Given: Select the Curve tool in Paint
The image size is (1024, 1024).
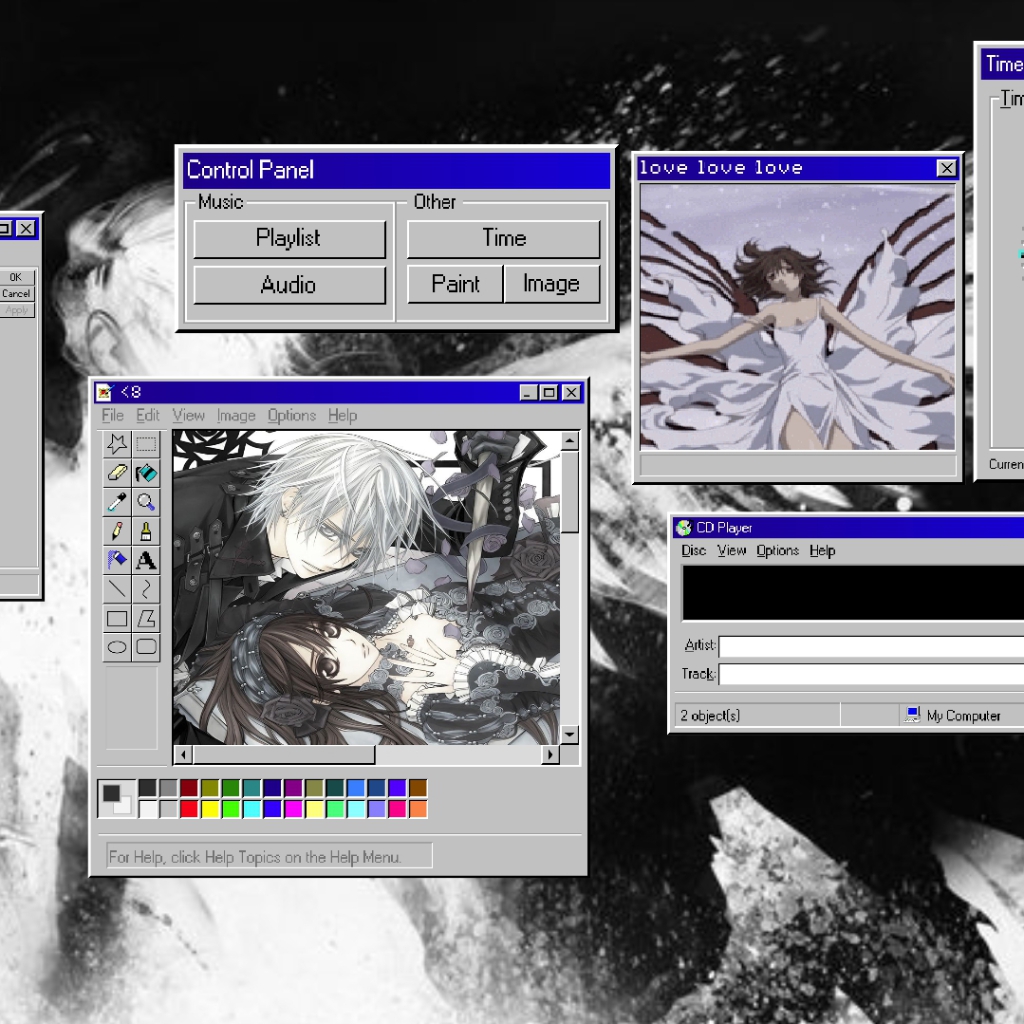Looking at the screenshot, I should click(146, 589).
